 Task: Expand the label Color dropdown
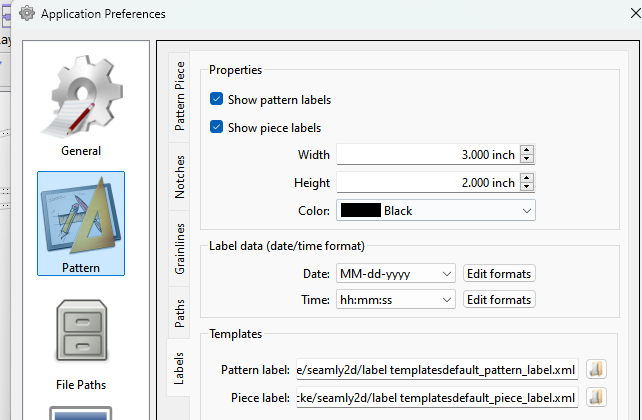click(436, 211)
